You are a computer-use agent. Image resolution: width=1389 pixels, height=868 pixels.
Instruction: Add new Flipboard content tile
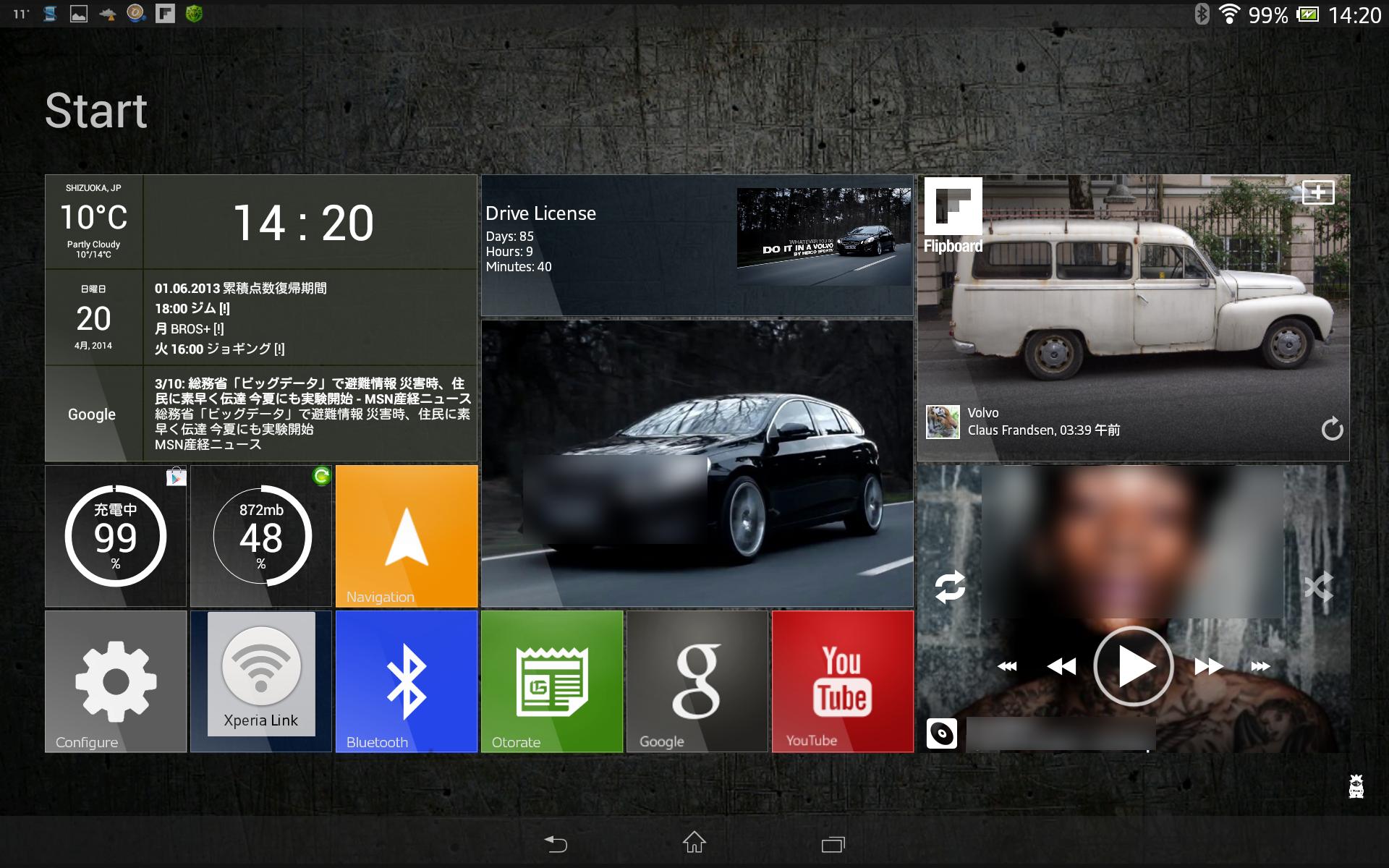[1318, 192]
